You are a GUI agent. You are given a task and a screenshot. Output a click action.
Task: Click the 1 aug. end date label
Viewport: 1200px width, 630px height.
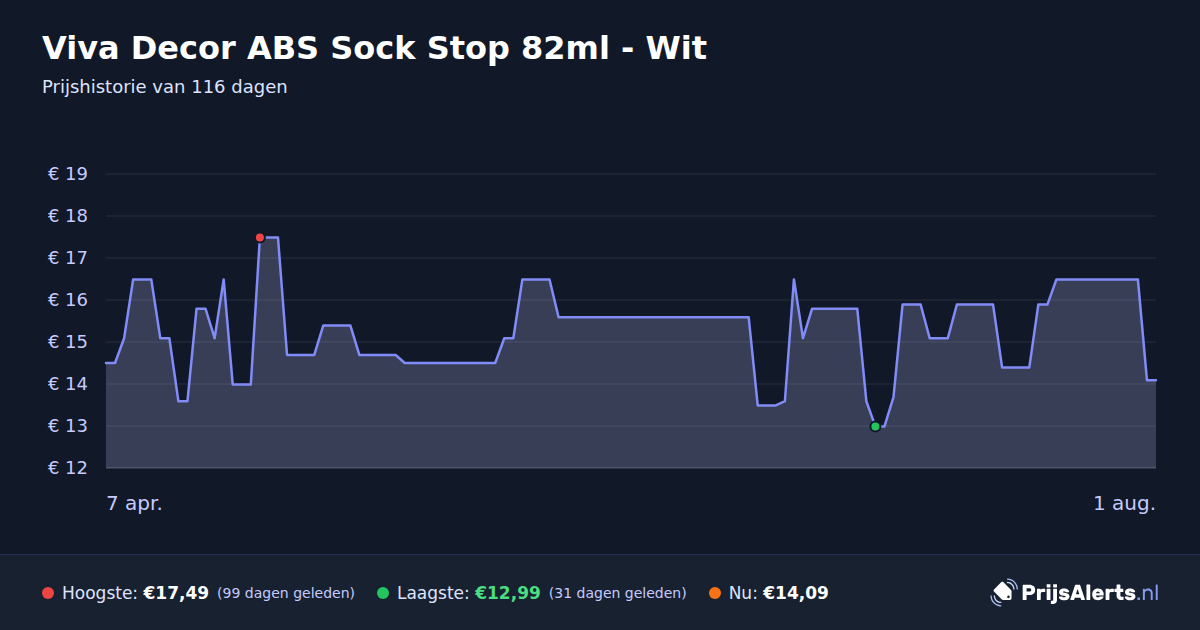[1124, 504]
